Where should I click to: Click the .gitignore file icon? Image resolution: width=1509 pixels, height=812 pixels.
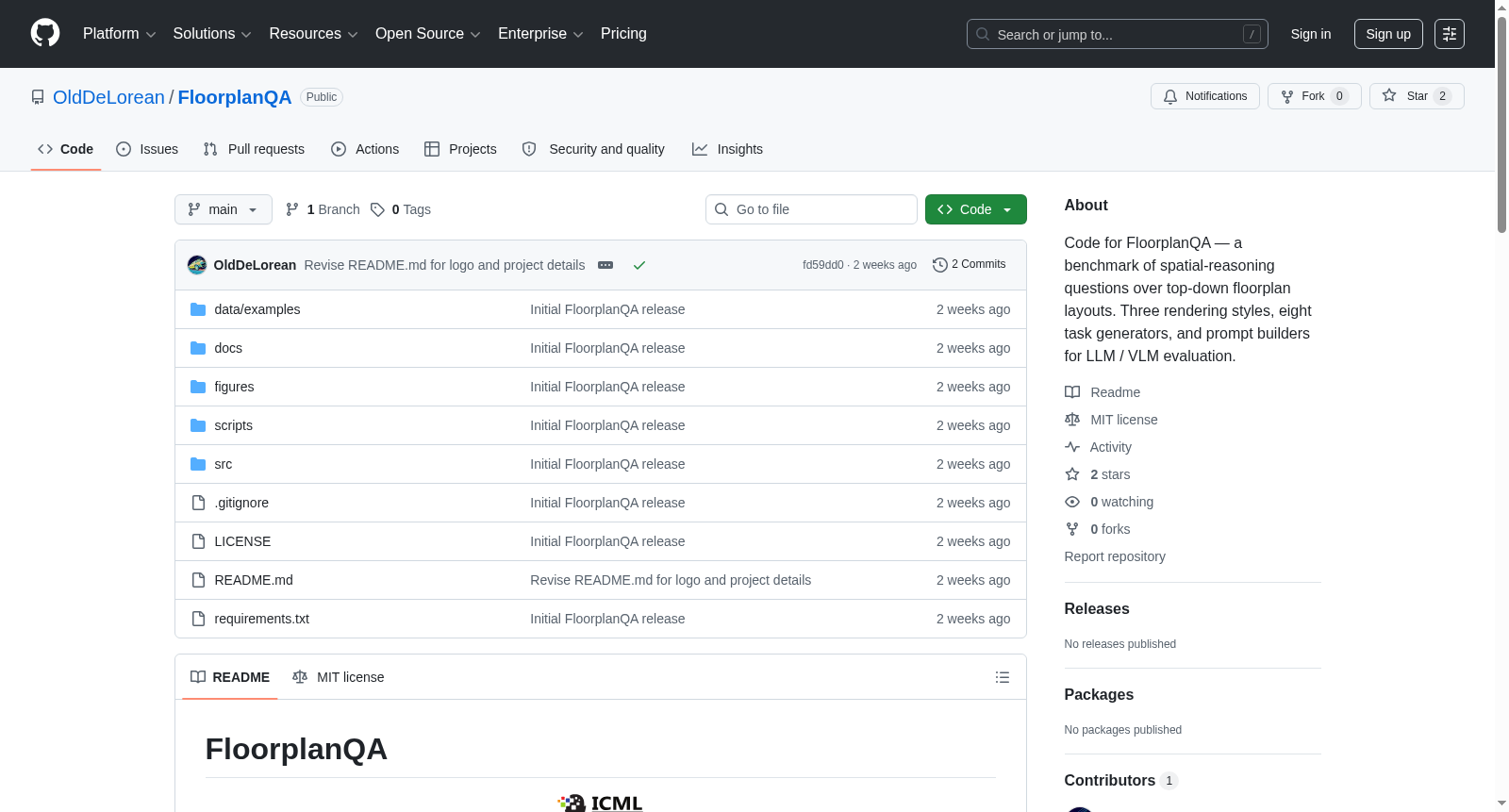(x=198, y=503)
